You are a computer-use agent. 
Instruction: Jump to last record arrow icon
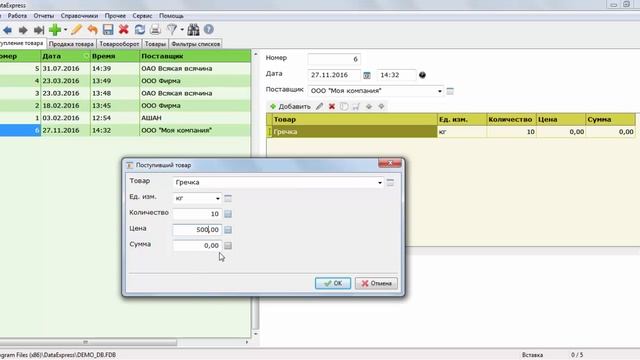point(39,30)
